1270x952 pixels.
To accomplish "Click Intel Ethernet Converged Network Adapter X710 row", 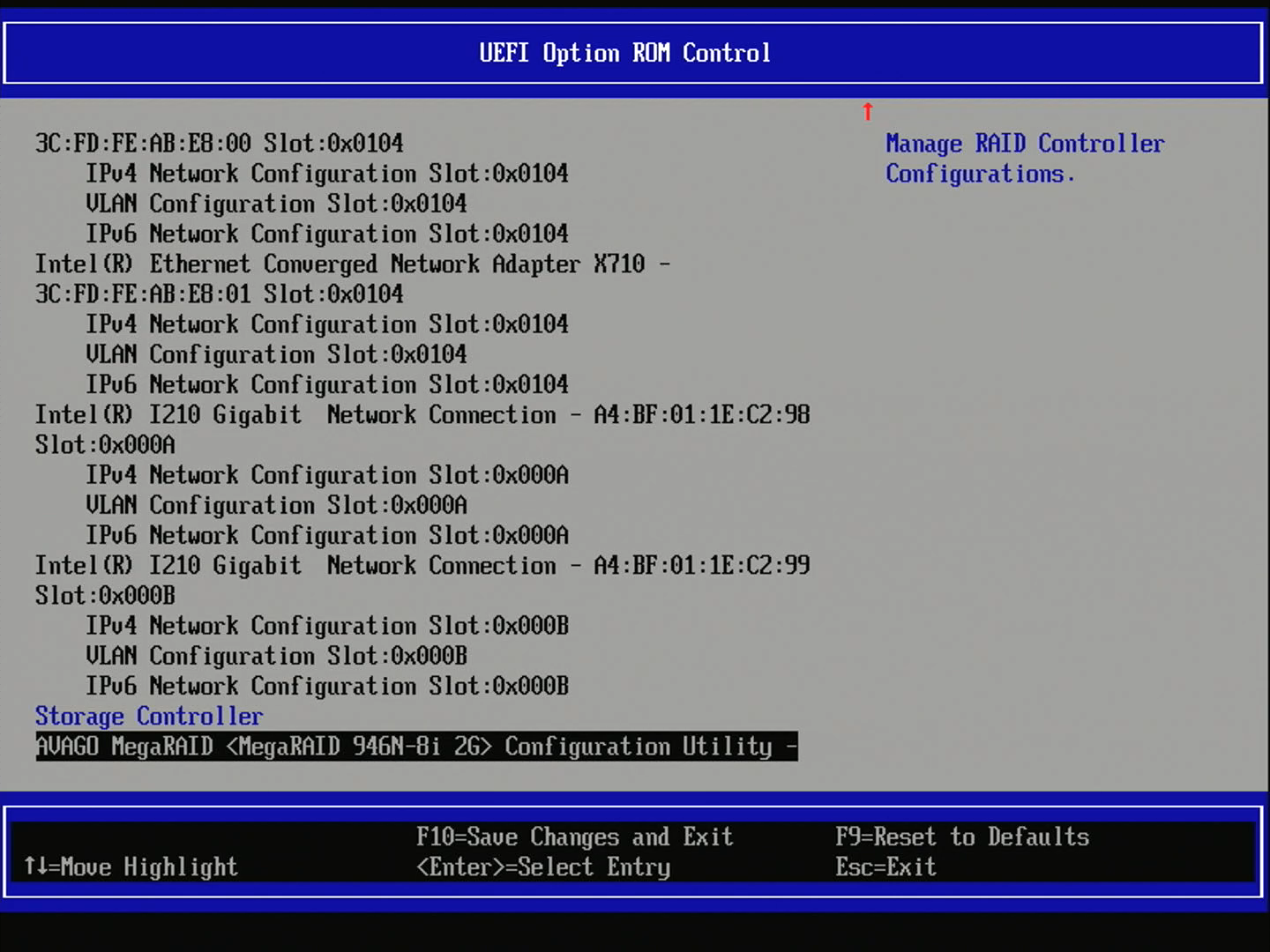I will pyautogui.click(x=353, y=264).
